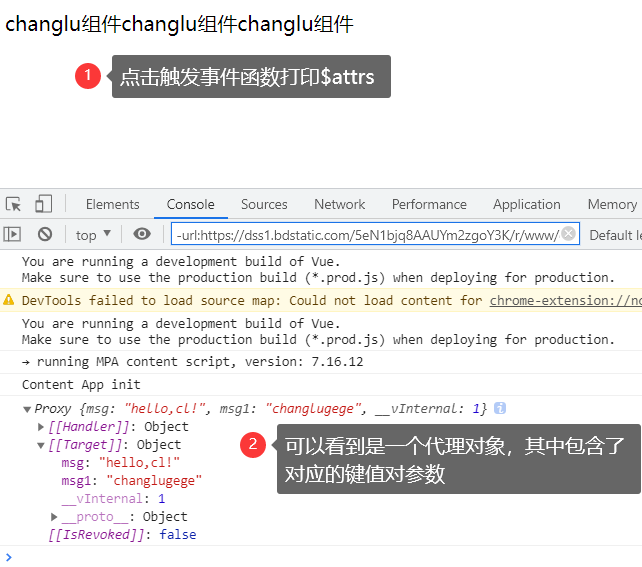Image resolution: width=642 pixels, height=567 pixels.
Task: Collapse the [[Target]] Object node
Action: pos(41,445)
